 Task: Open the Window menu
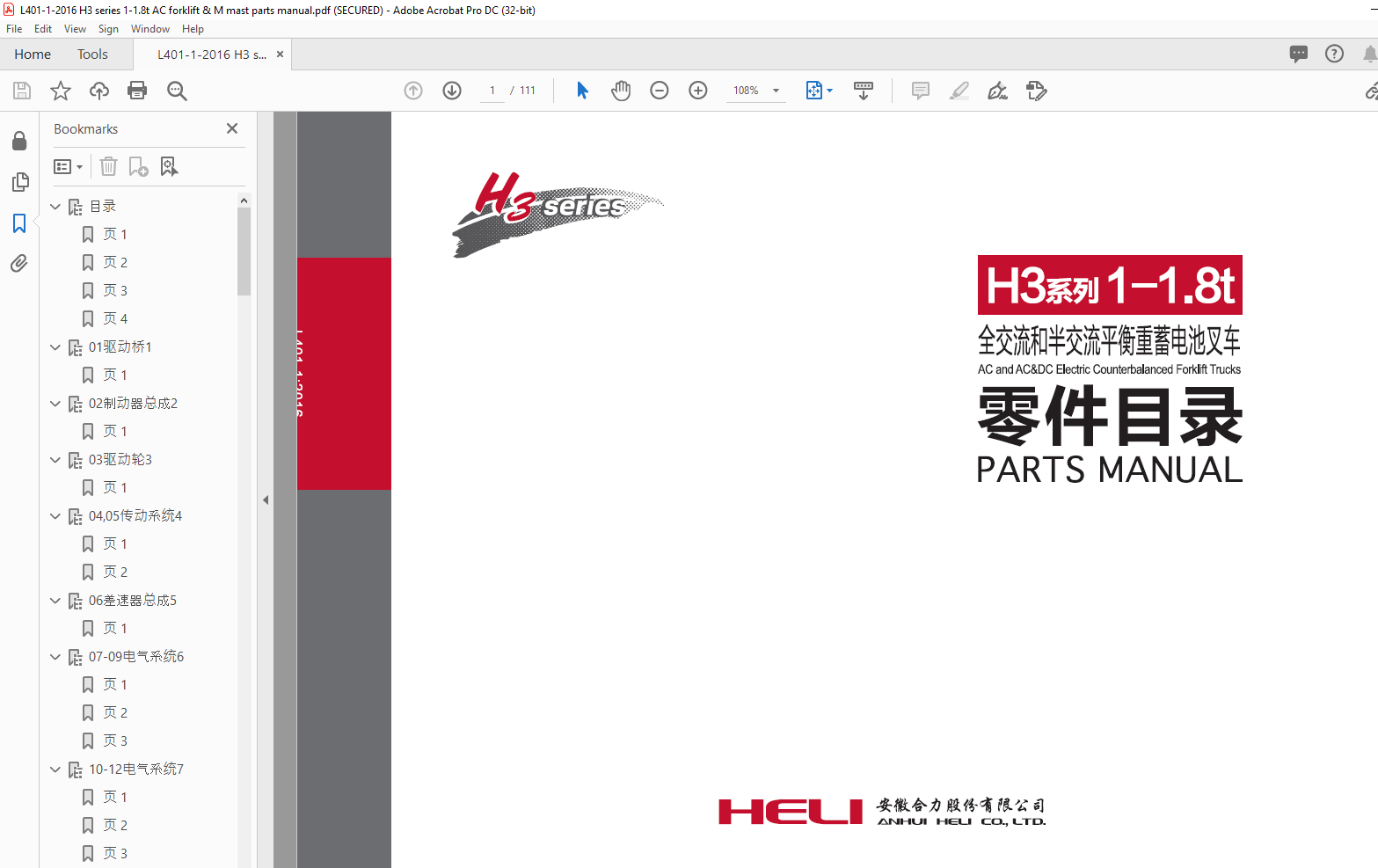coord(150,29)
